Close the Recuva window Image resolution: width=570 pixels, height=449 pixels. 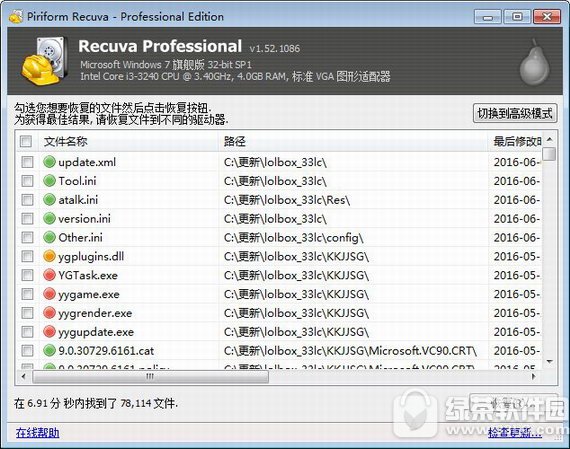(x=546, y=17)
